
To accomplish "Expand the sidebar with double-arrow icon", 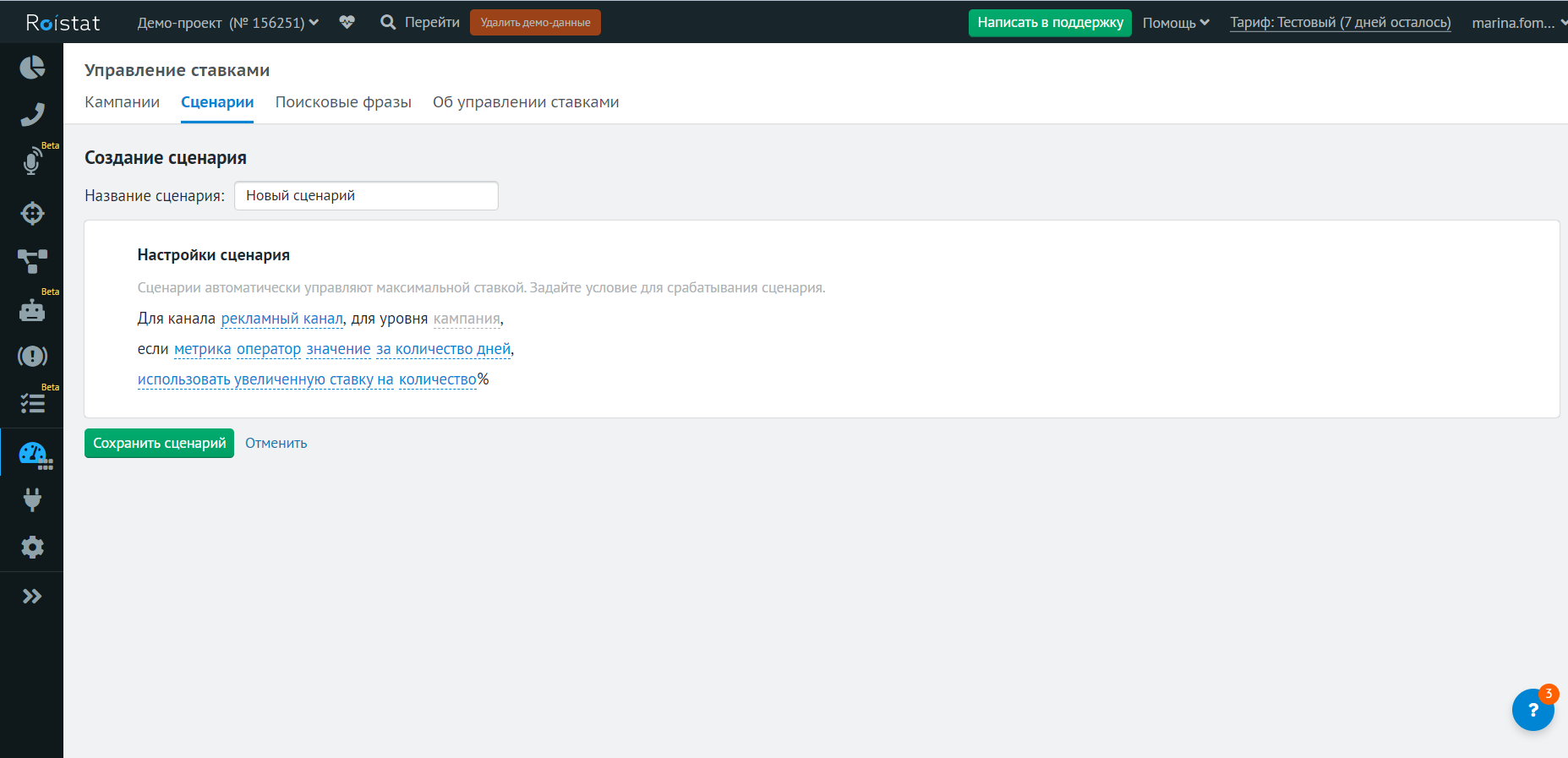I will [x=32, y=597].
